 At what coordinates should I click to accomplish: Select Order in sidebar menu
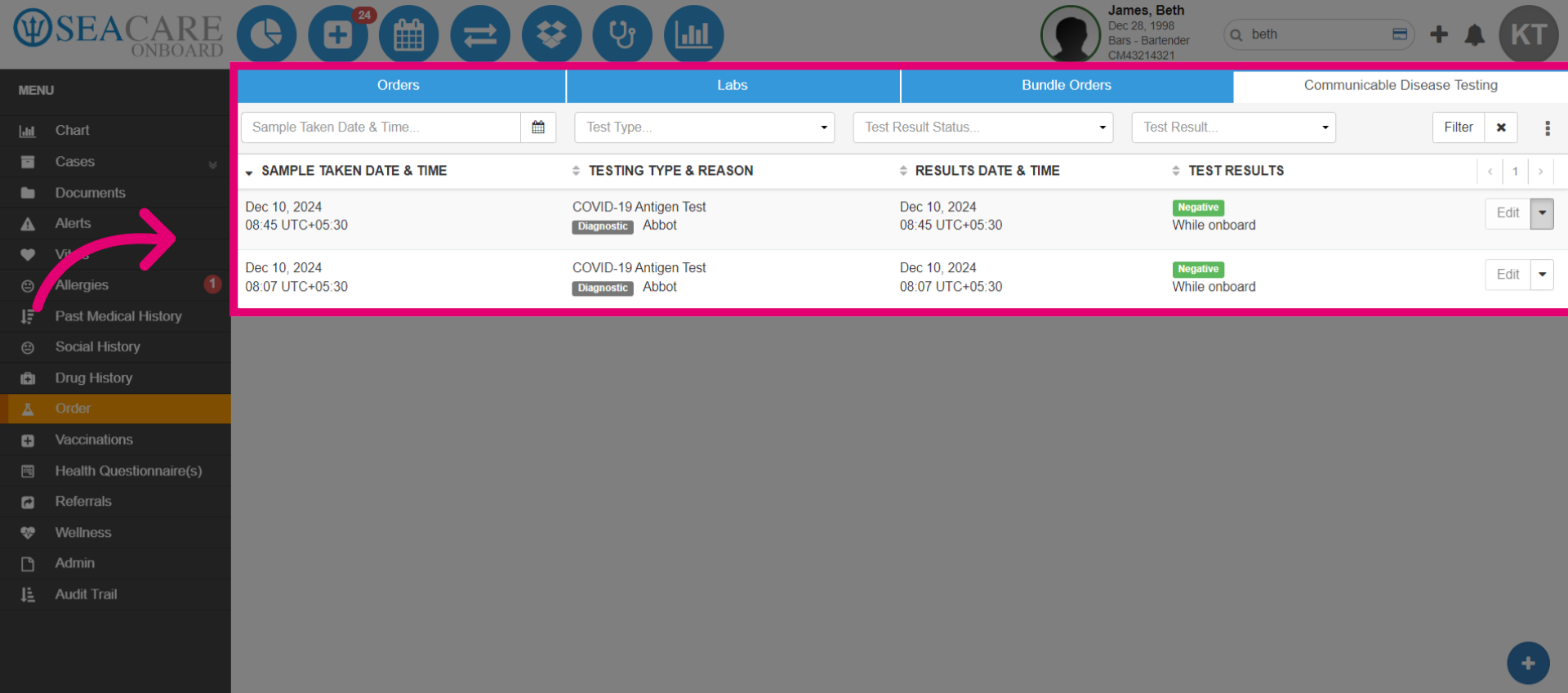click(115, 409)
